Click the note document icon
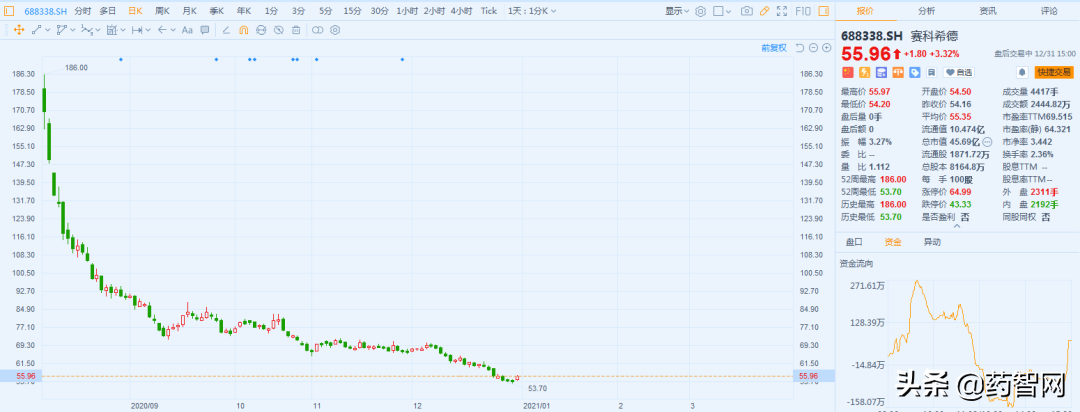1080x412 pixels. pyautogui.click(x=931, y=72)
